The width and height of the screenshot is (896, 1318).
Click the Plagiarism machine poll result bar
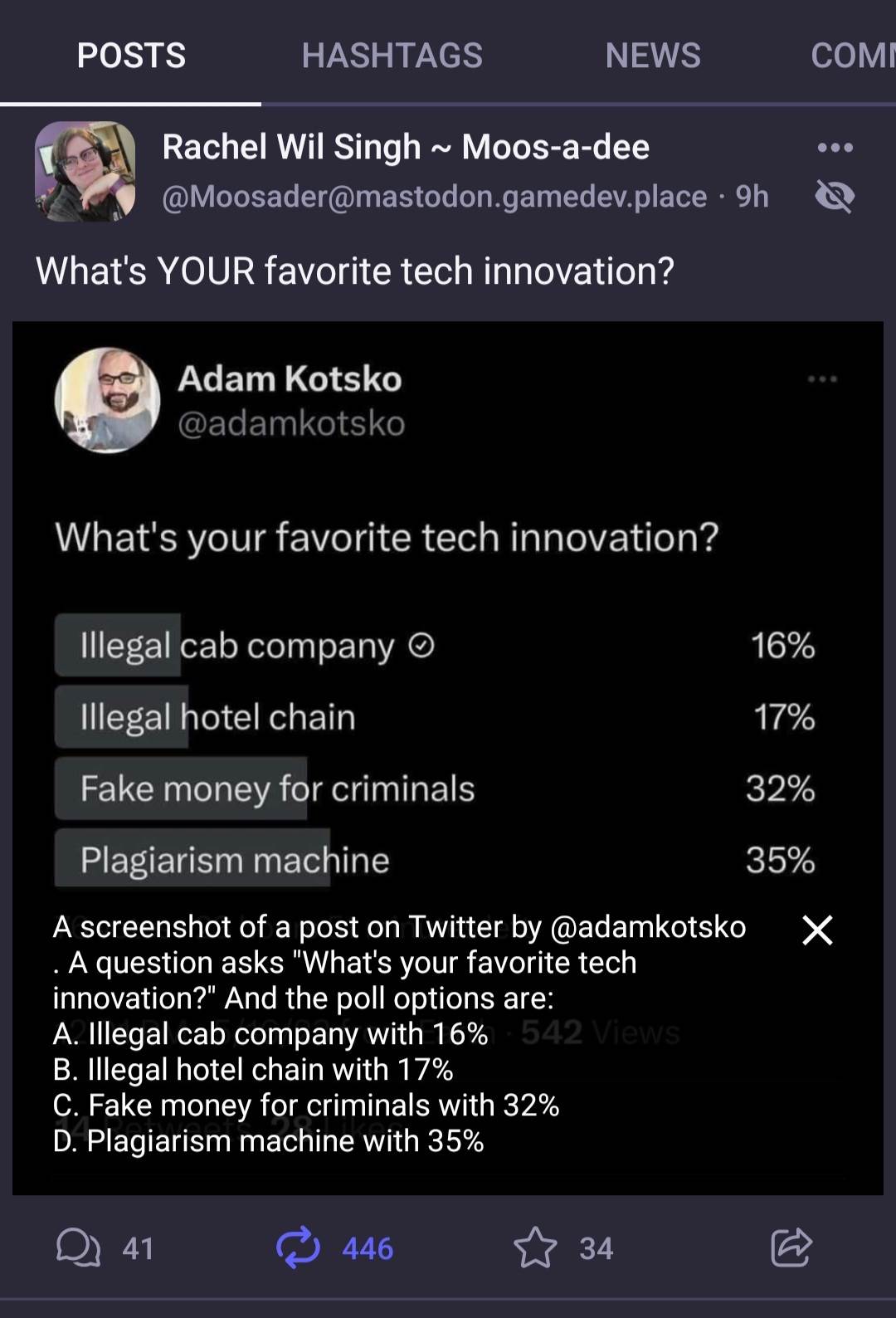[x=235, y=860]
